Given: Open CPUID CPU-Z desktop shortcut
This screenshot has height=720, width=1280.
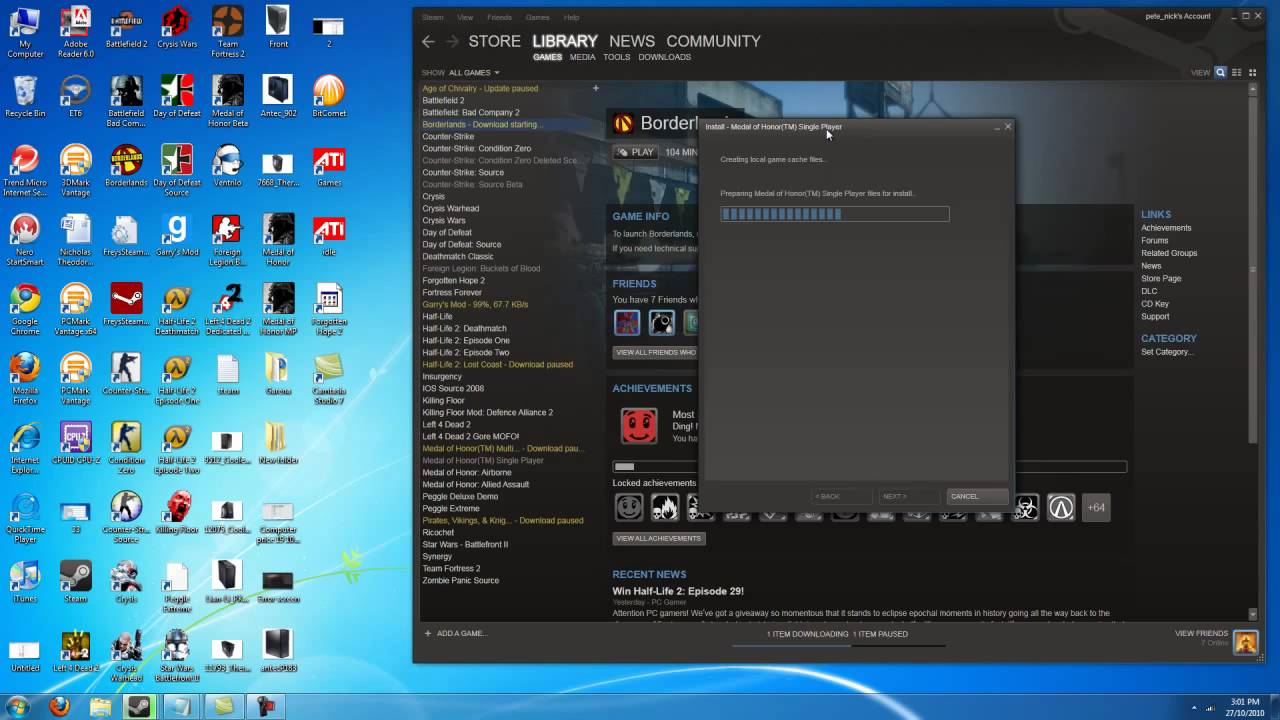Looking at the screenshot, I should 75,444.
